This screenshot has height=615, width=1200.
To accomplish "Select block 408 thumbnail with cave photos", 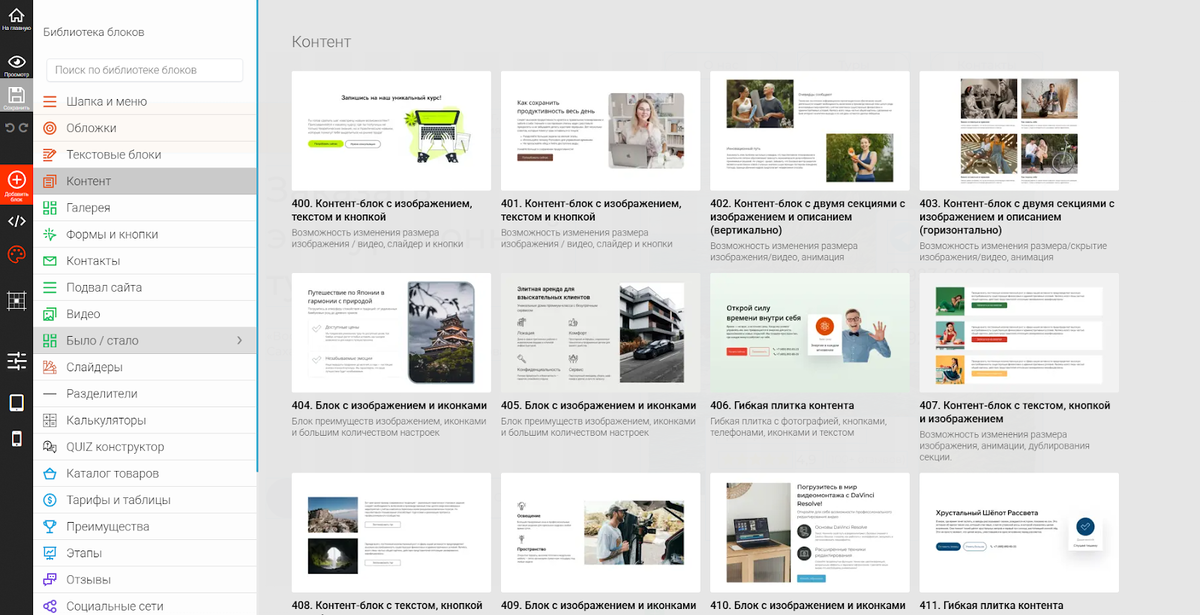I will [x=391, y=533].
